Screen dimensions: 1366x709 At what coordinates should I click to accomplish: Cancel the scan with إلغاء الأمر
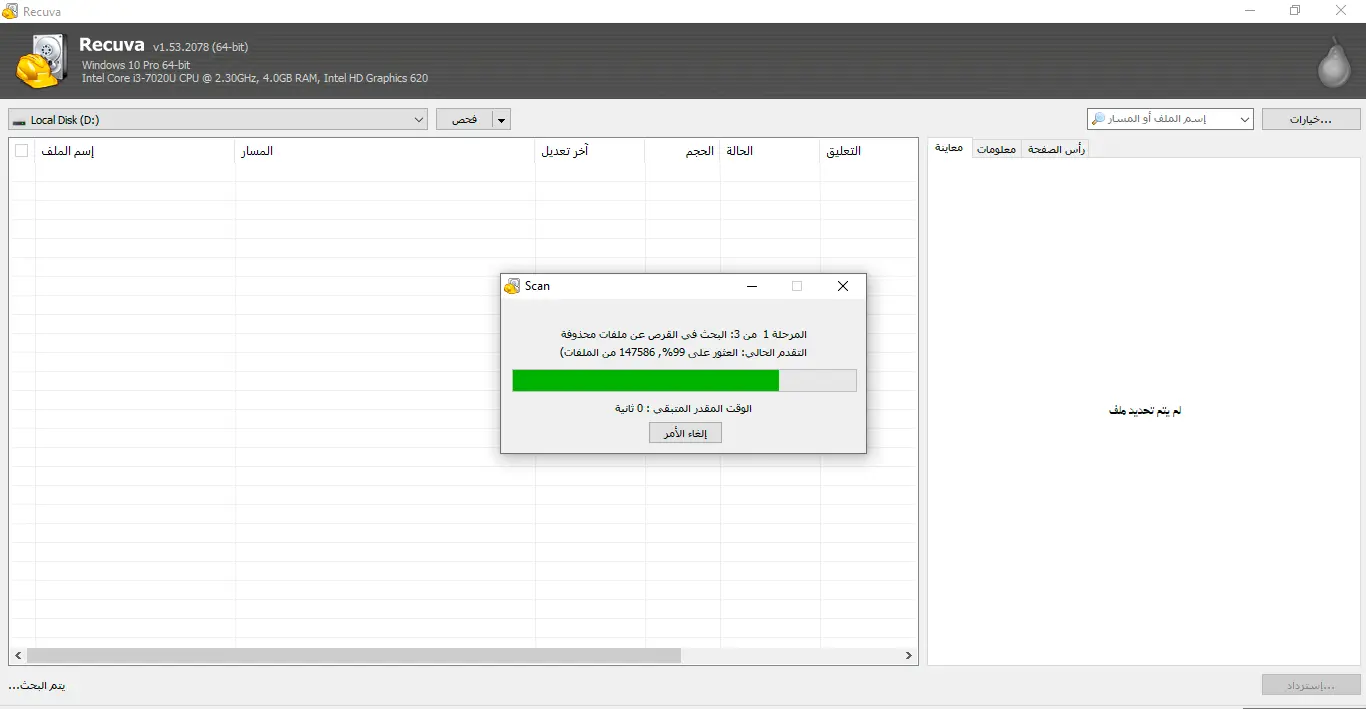click(x=684, y=432)
